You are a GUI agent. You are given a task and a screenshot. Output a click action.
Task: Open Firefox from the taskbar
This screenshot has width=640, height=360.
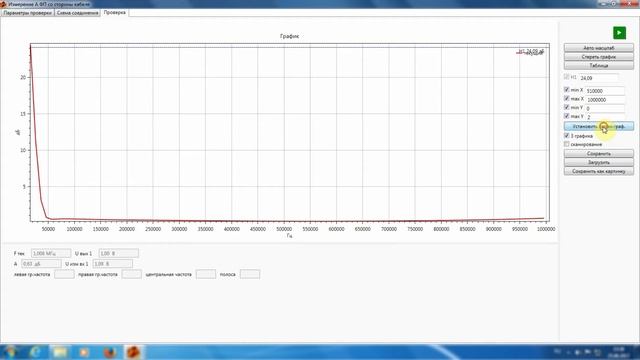coord(109,352)
